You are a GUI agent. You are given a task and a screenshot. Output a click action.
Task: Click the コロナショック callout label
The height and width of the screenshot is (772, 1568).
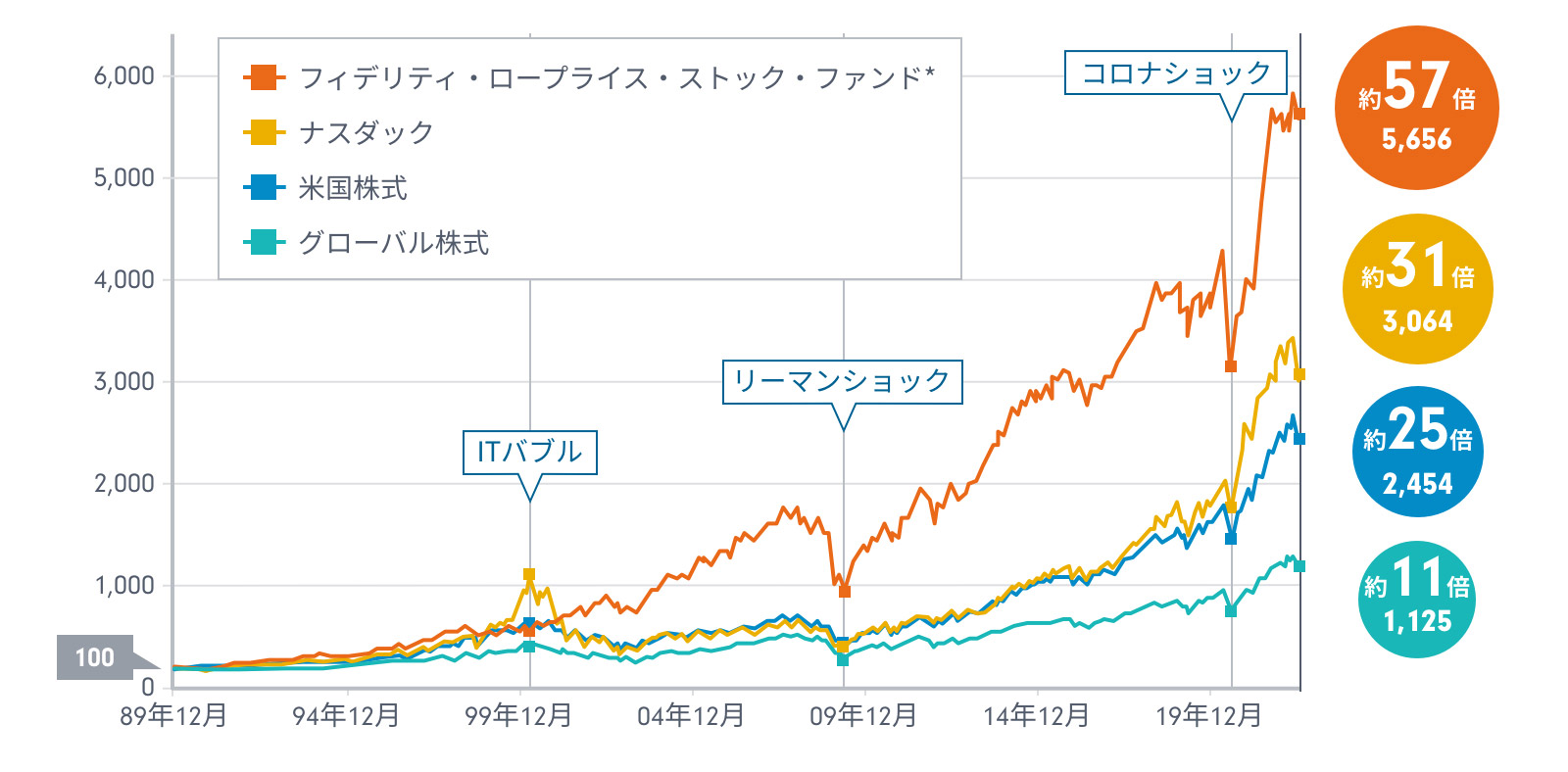1175,72
